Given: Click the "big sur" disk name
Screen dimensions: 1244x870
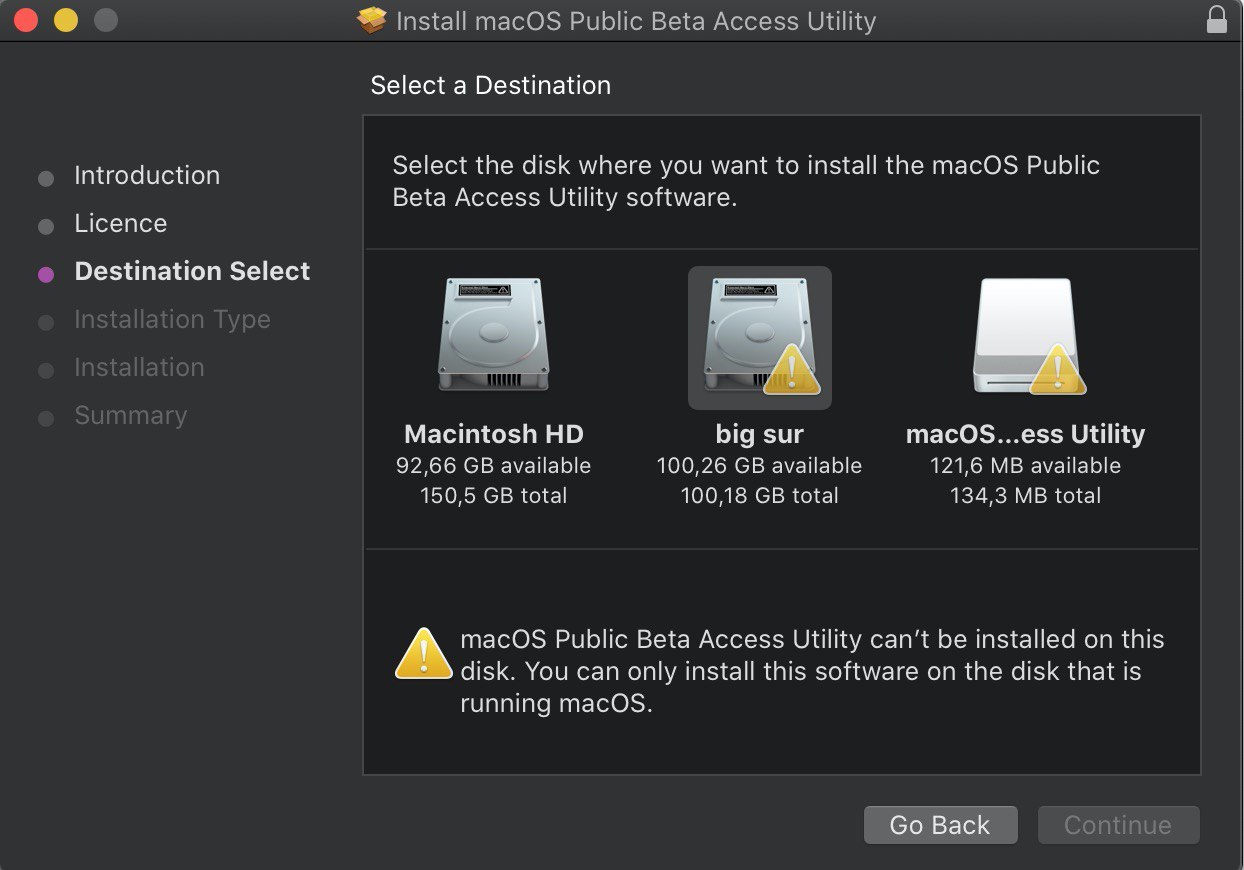Looking at the screenshot, I should click(x=760, y=434).
